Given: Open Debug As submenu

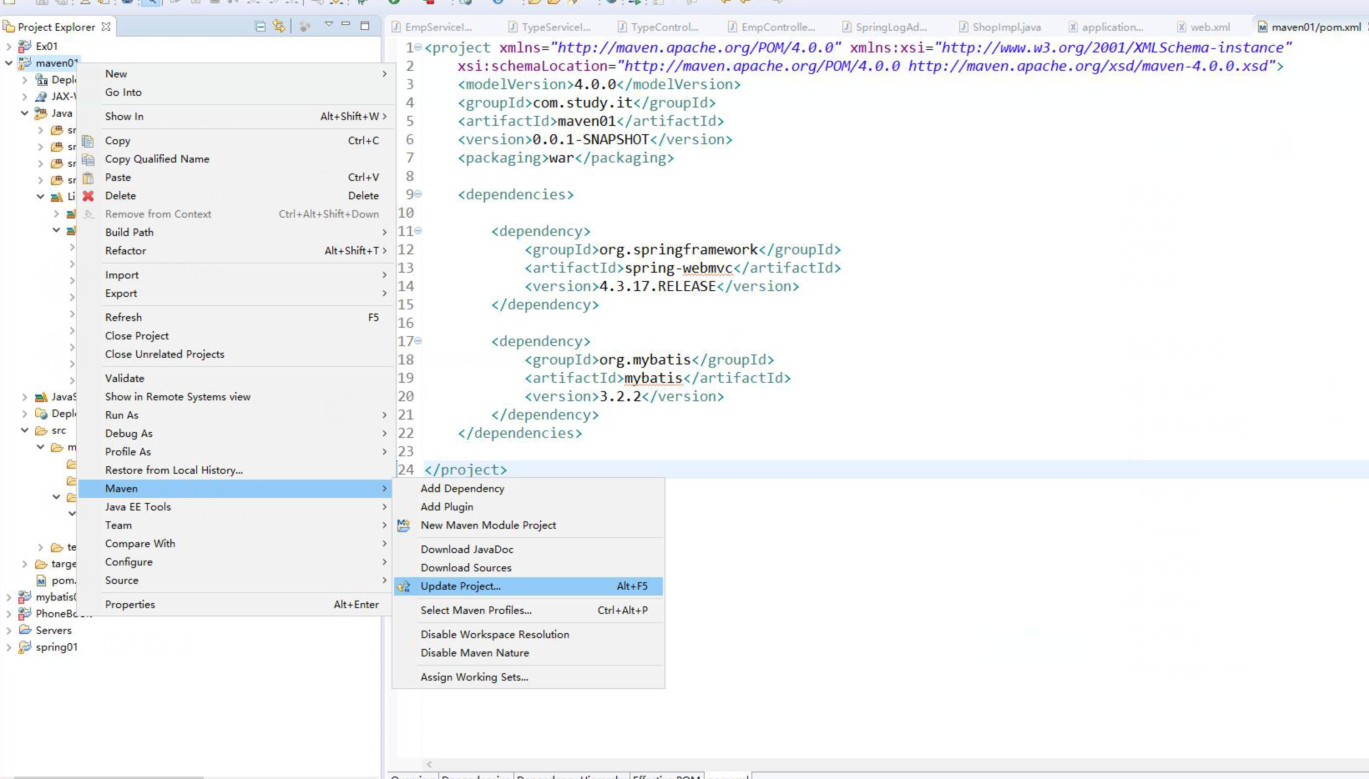Looking at the screenshot, I should (x=235, y=433).
